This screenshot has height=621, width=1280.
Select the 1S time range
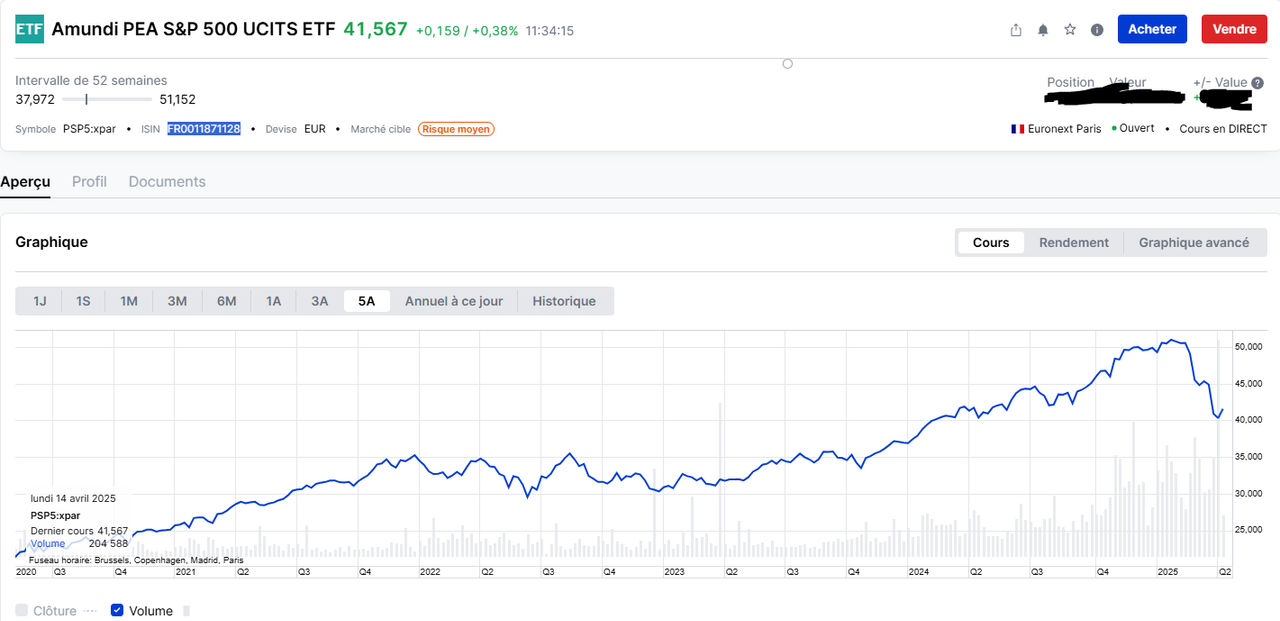(x=84, y=301)
